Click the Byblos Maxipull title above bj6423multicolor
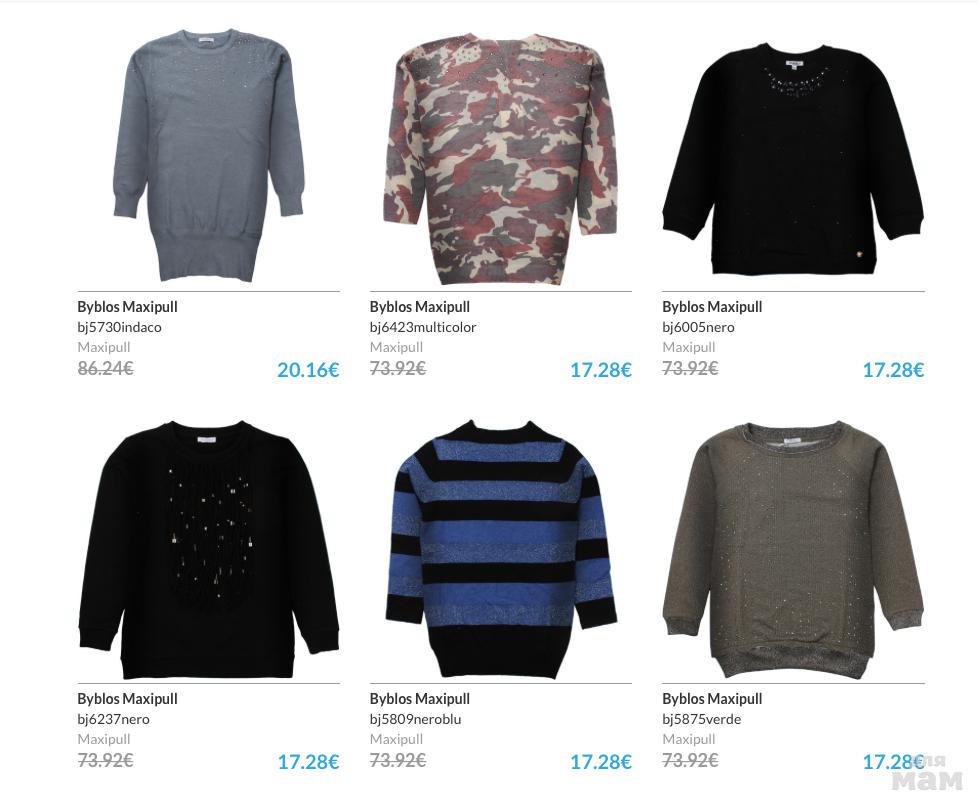The image size is (978, 805). pos(420,307)
